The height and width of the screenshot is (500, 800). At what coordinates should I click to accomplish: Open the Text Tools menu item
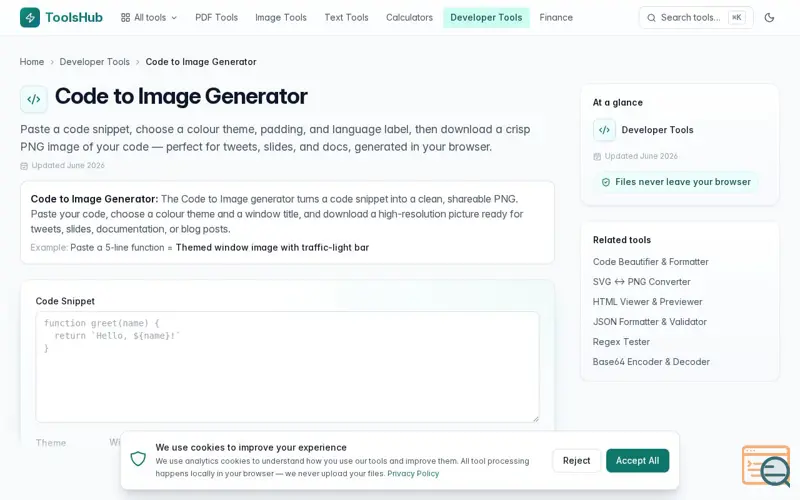click(x=346, y=17)
